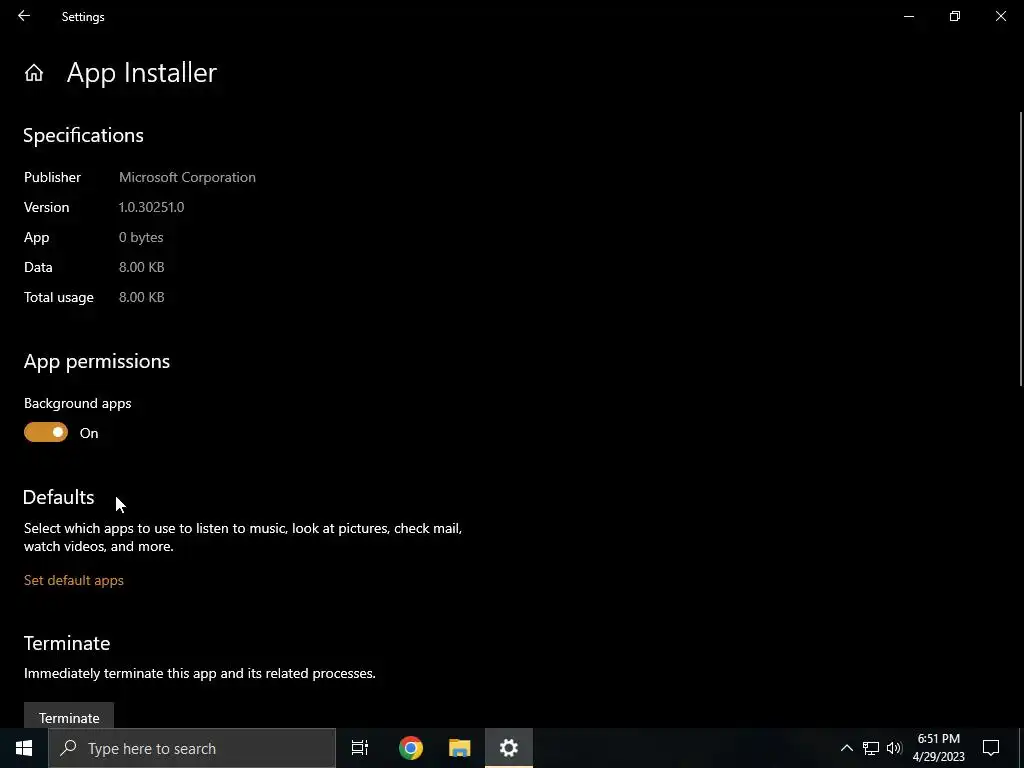This screenshot has width=1024, height=768.
Task: Open the Windows Start menu
Action: point(24,748)
